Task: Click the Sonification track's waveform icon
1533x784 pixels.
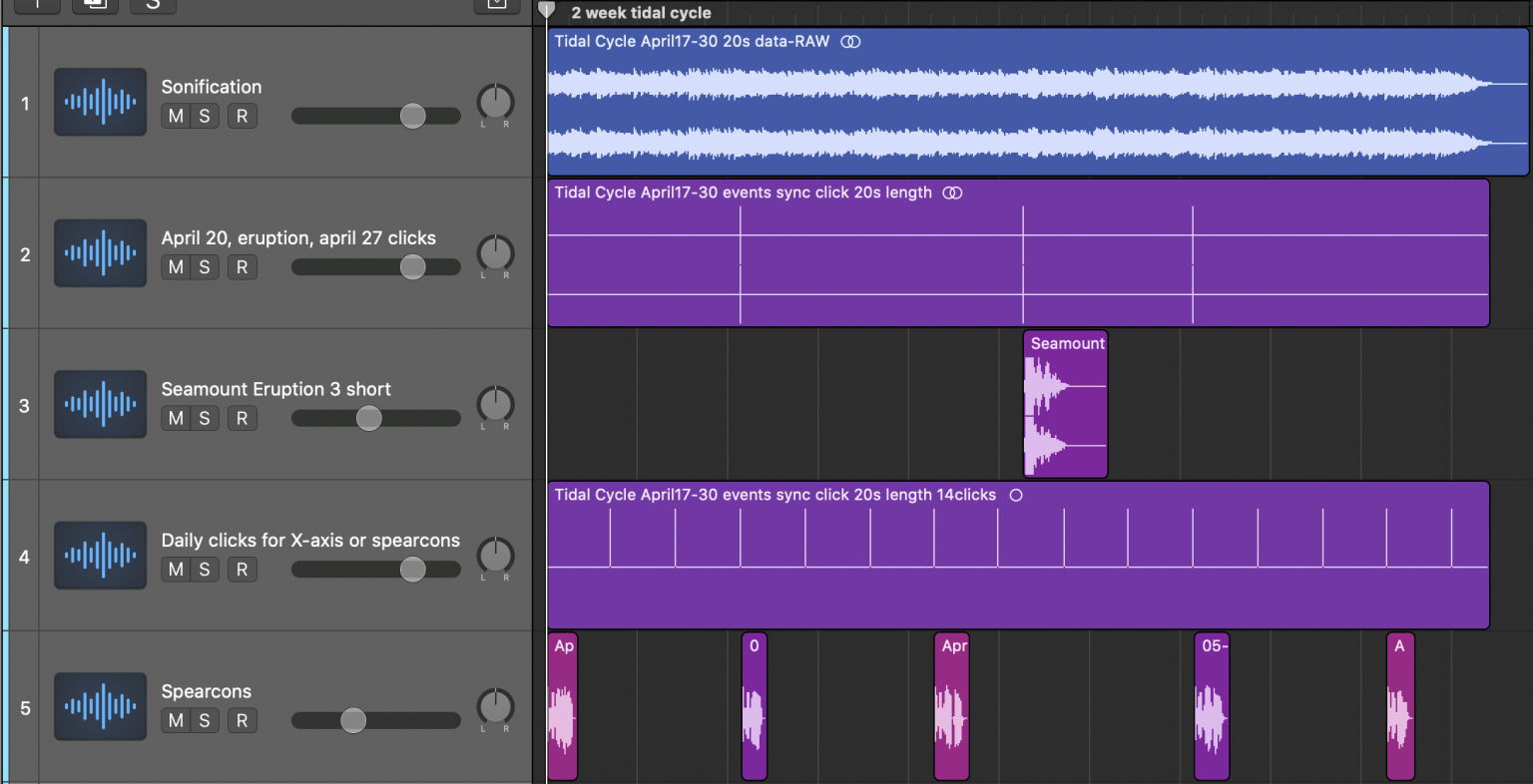Action: pos(100,101)
